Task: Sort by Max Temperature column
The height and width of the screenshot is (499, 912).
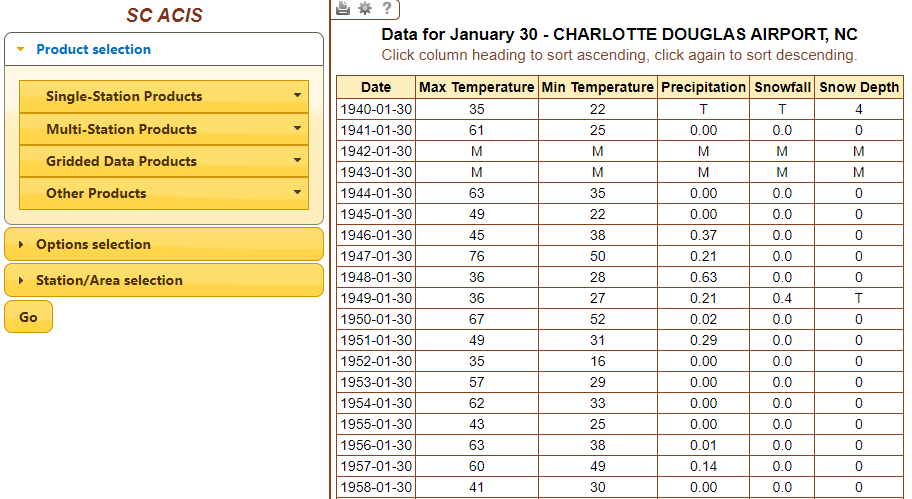Action: click(x=476, y=87)
